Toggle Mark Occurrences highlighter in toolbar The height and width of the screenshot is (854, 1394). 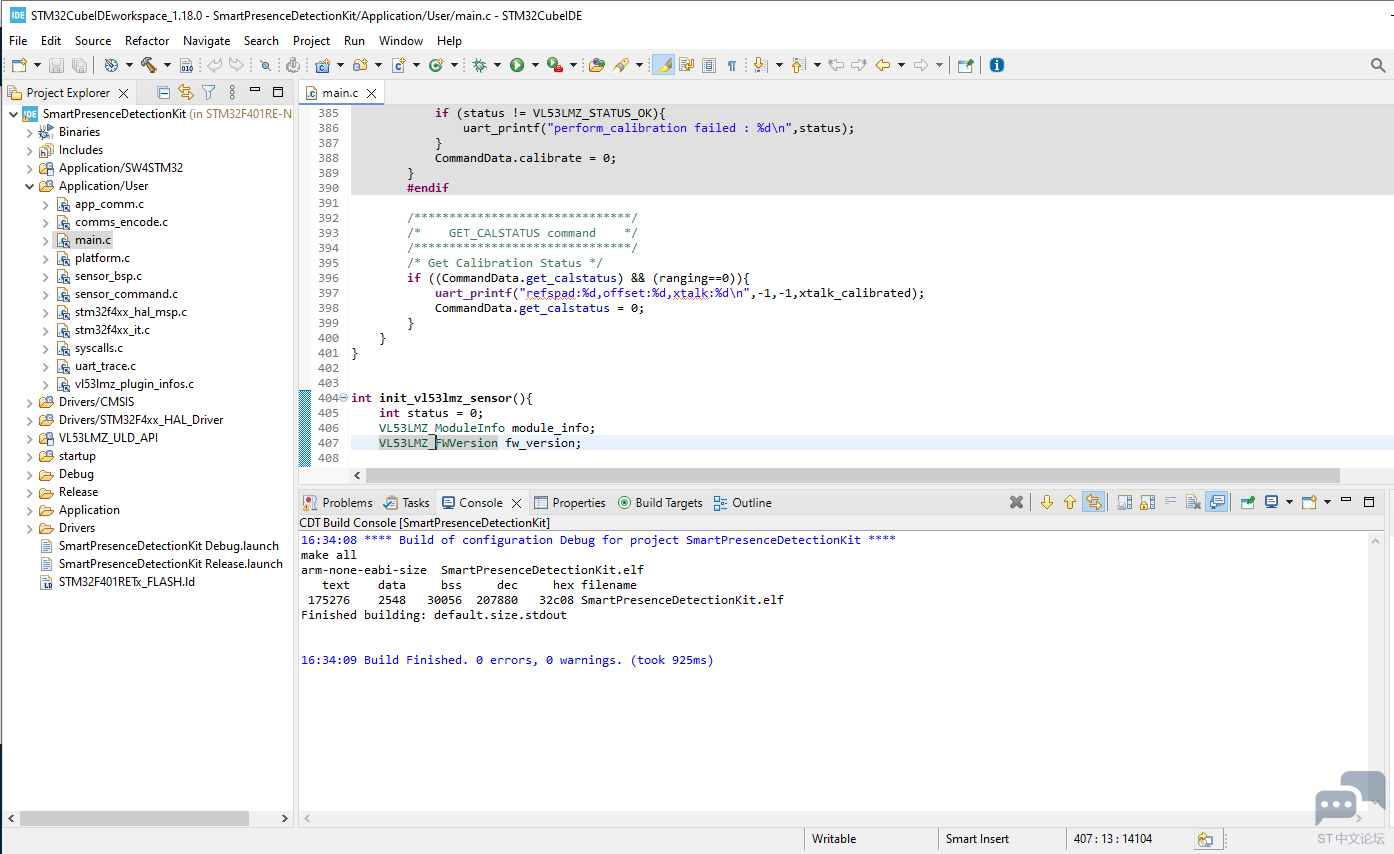point(663,65)
